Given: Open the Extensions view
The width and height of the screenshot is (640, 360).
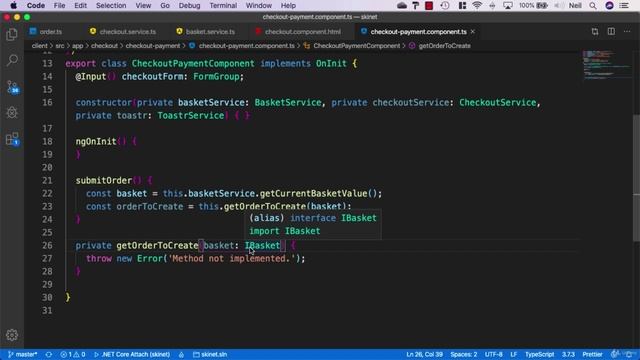Looking at the screenshot, I should tap(12, 139).
